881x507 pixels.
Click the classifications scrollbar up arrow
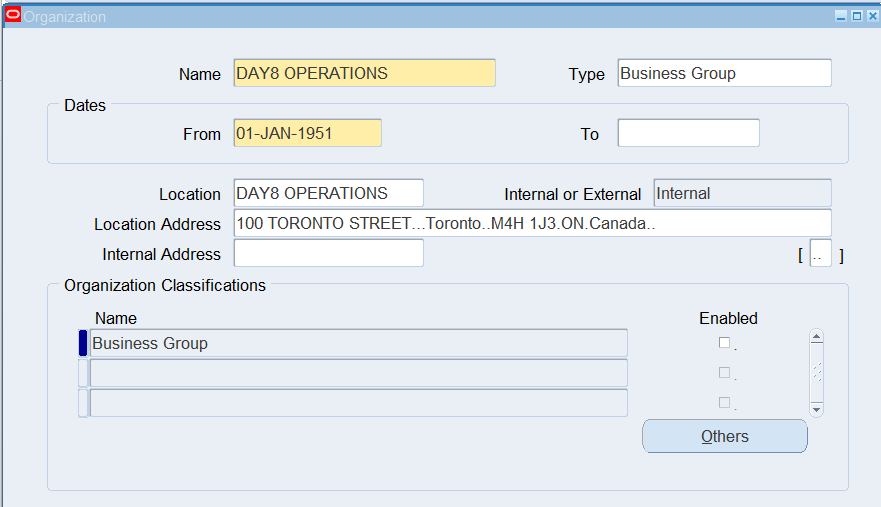tap(816, 337)
